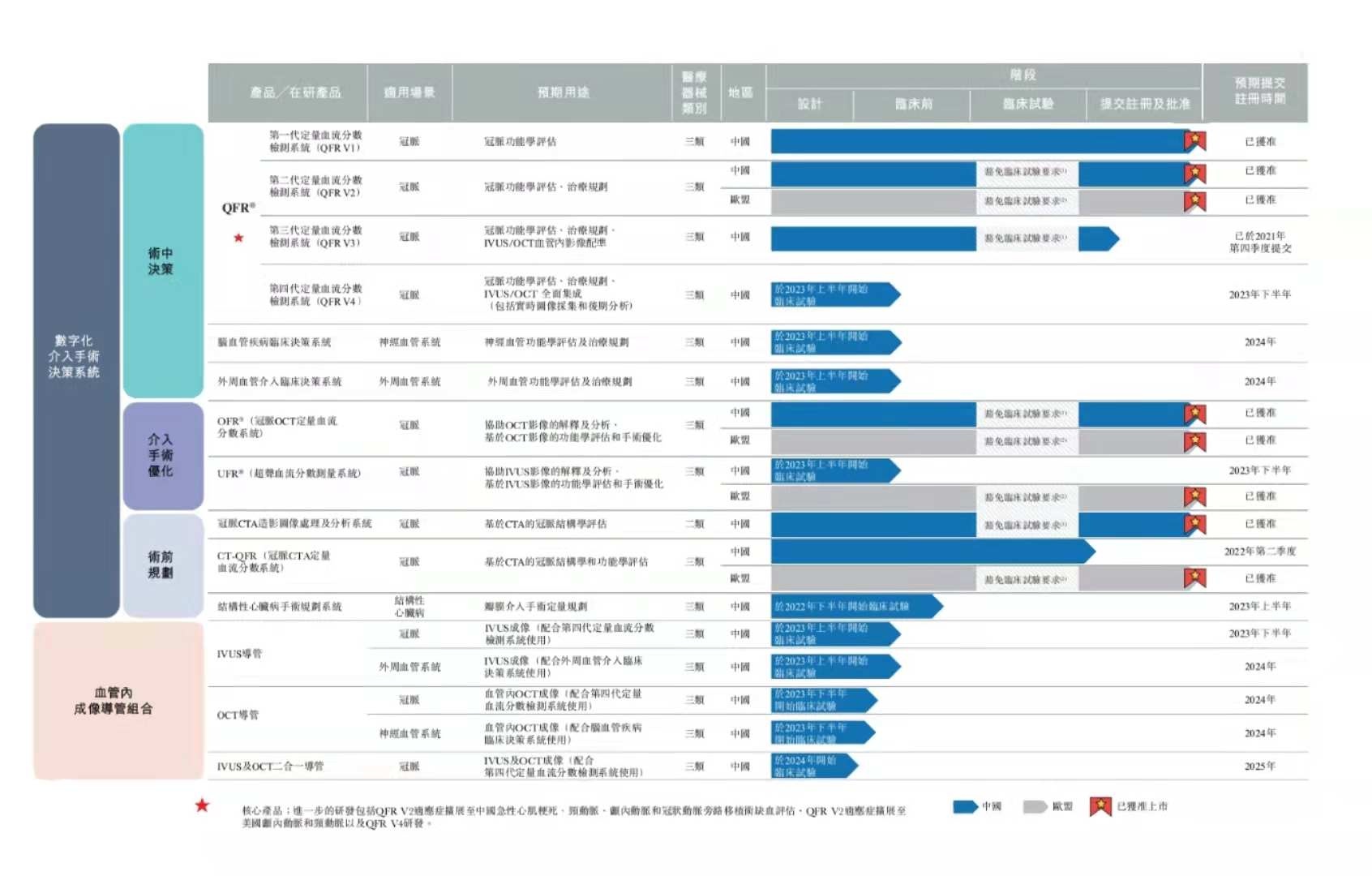The height and width of the screenshot is (876, 1372).
Task: Click the 冠脈CTA造影圖像處理及分析系統 product name
Action: click(x=294, y=524)
